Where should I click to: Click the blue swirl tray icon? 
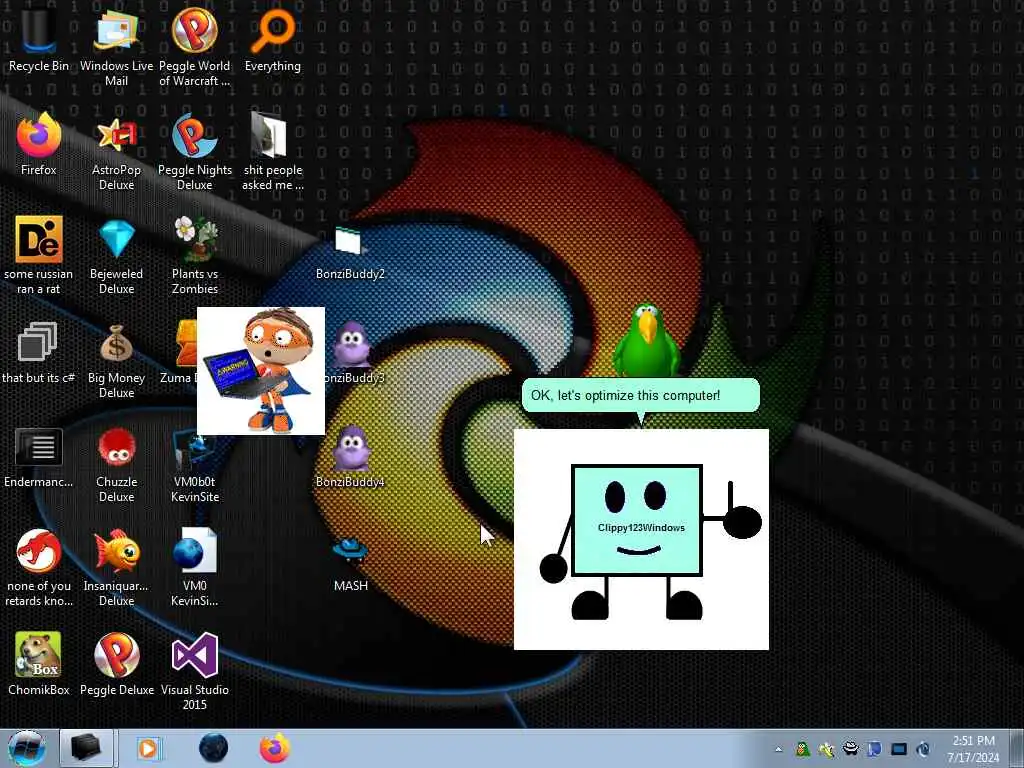pos(923,749)
